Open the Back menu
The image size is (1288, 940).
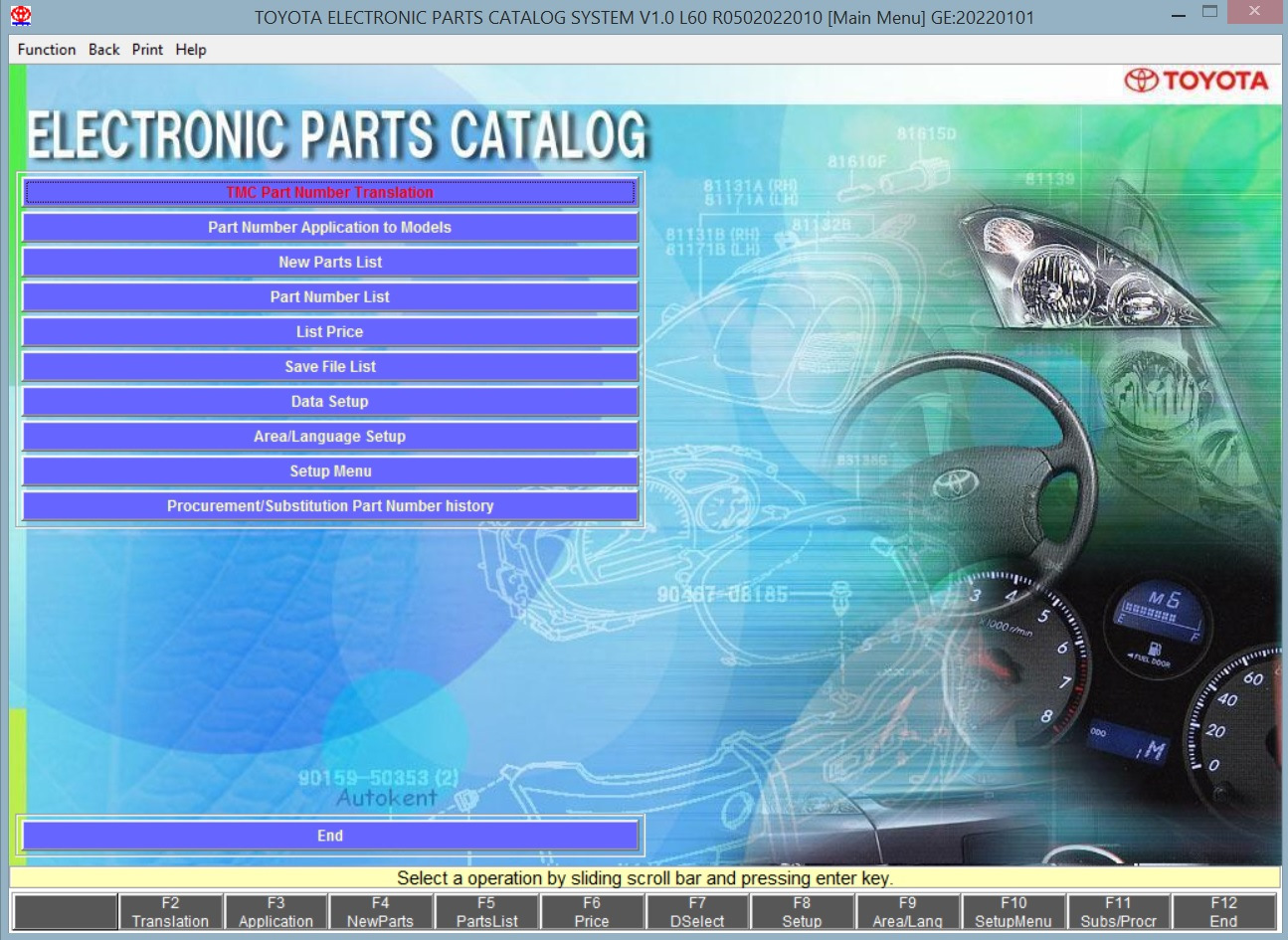(103, 50)
